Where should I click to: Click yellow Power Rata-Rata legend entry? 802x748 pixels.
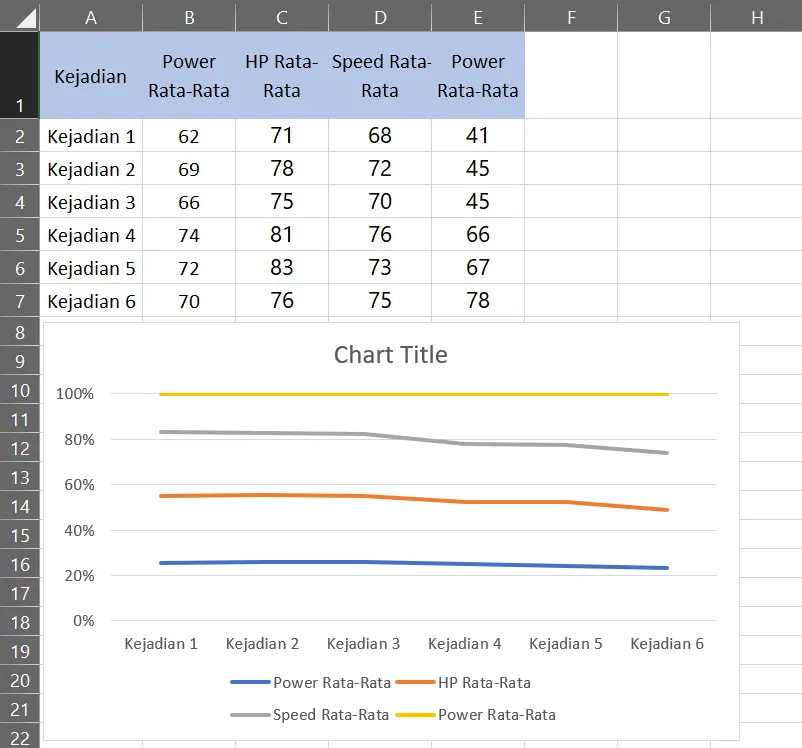tap(476, 715)
